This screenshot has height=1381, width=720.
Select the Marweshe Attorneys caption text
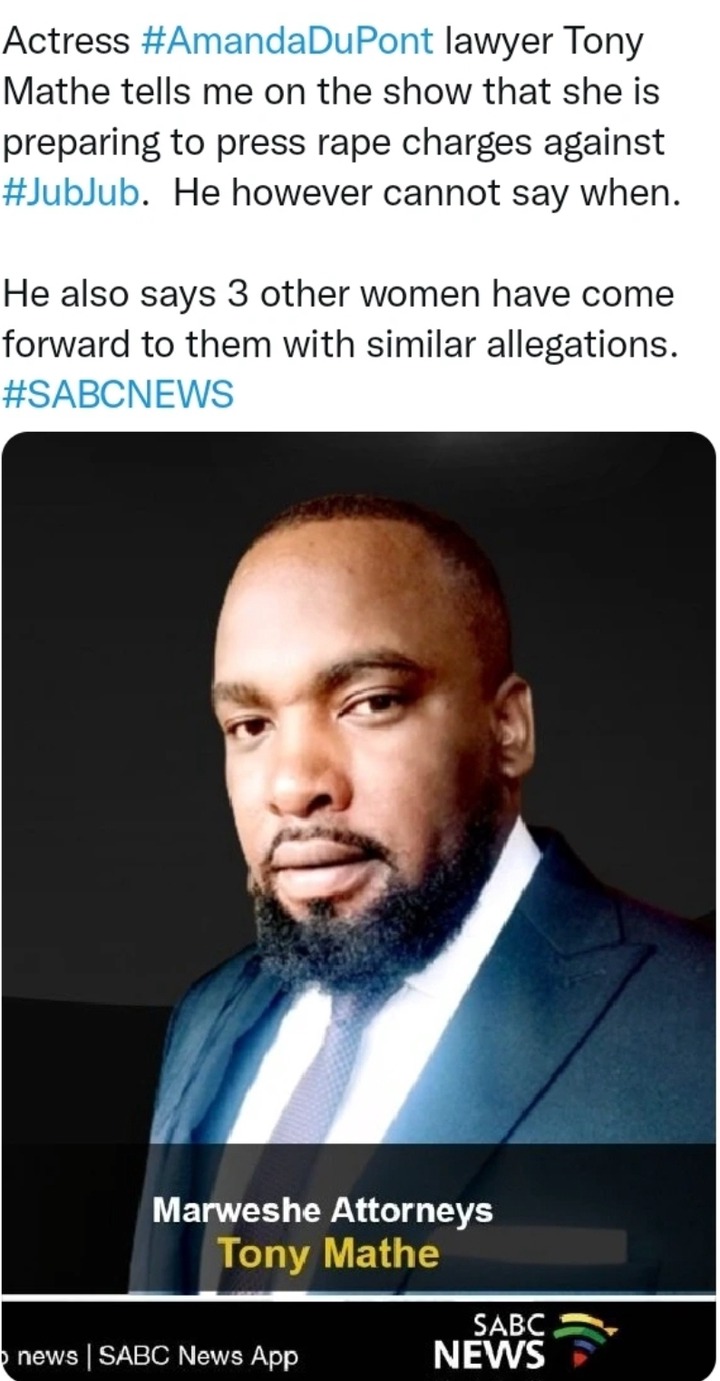(322, 1211)
